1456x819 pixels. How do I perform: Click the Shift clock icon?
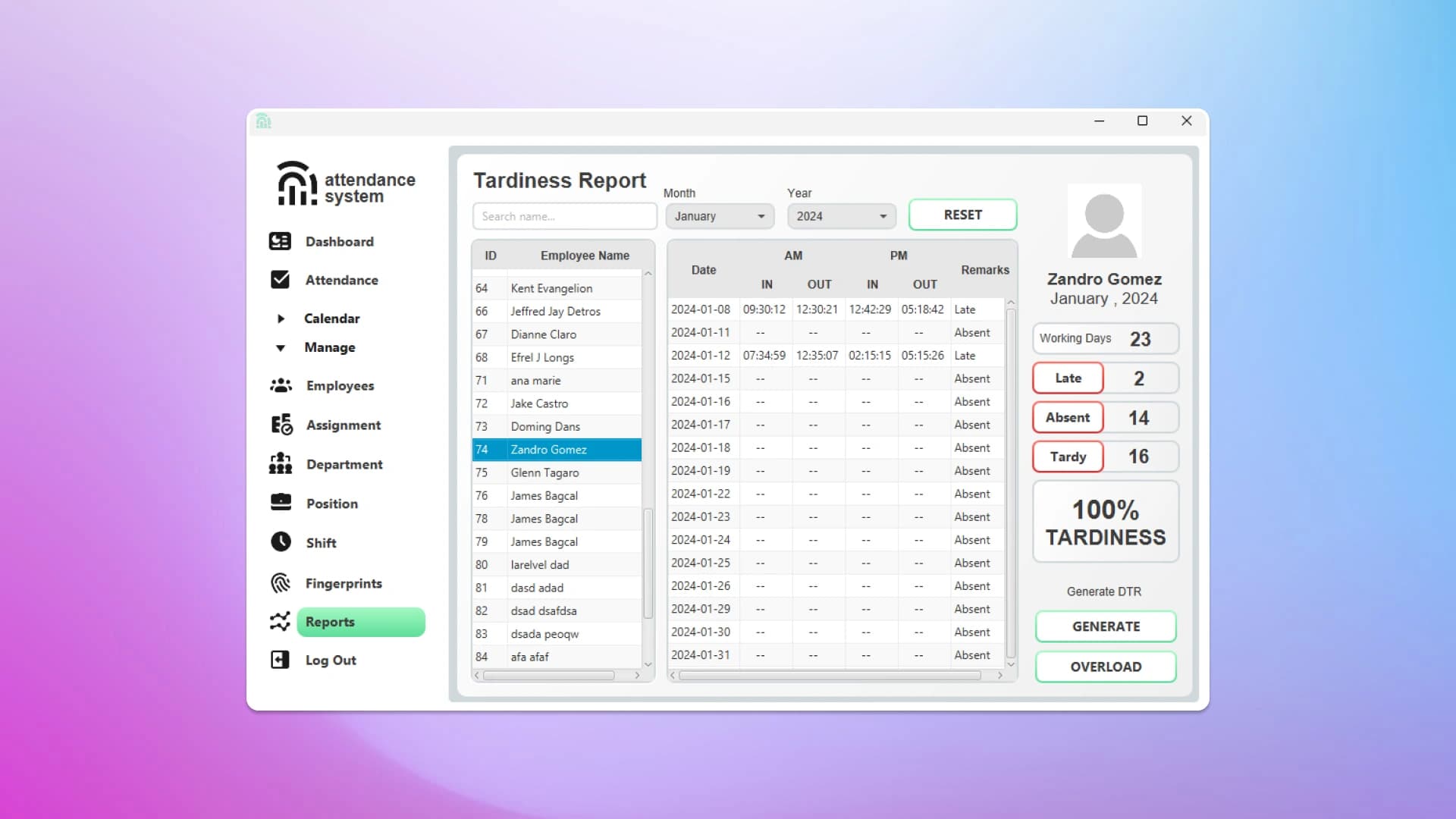point(281,541)
